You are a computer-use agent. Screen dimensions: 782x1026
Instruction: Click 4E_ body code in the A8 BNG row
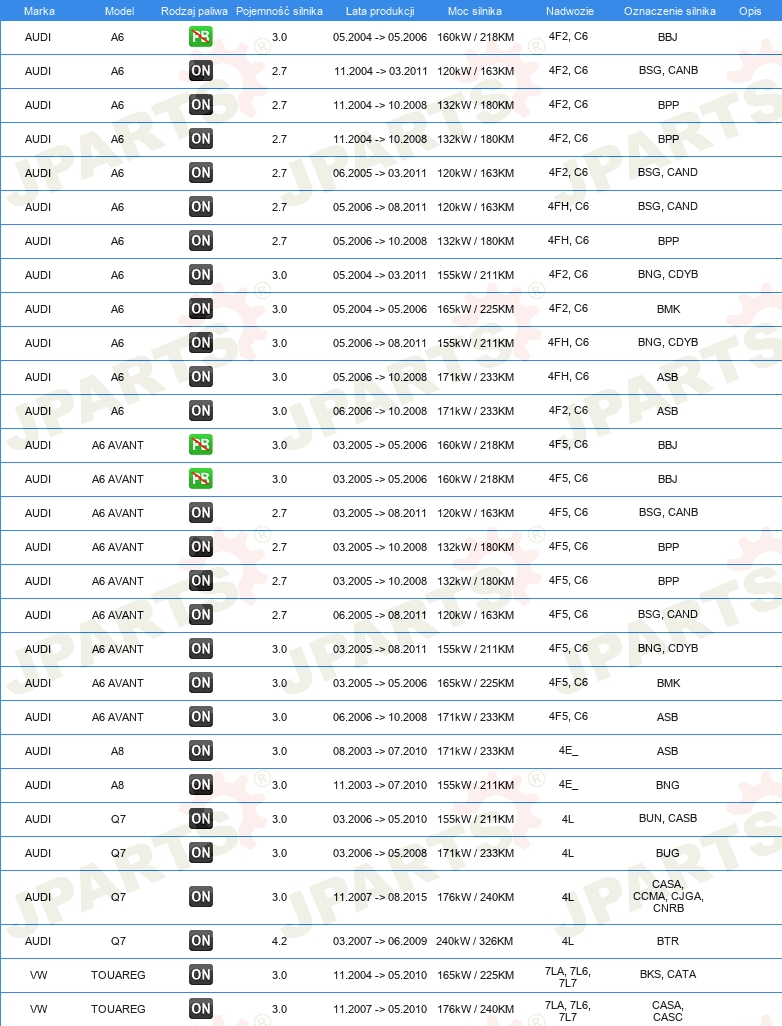click(x=568, y=785)
